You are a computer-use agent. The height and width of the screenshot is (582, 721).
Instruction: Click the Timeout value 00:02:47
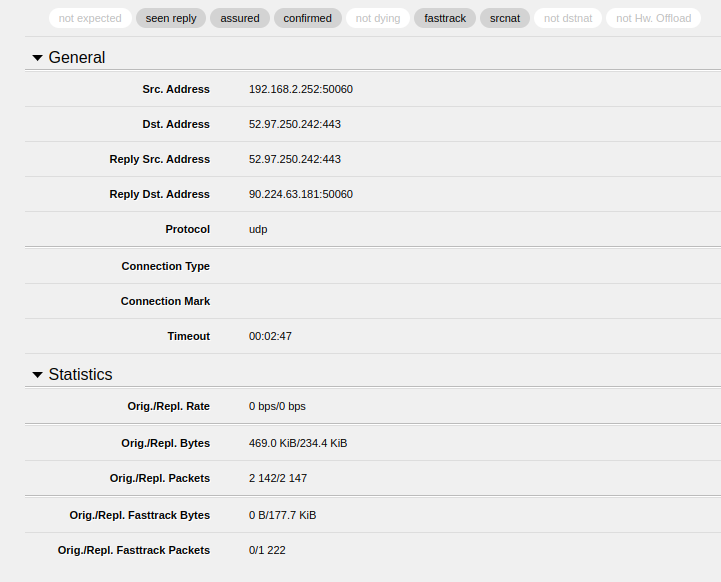coord(270,336)
